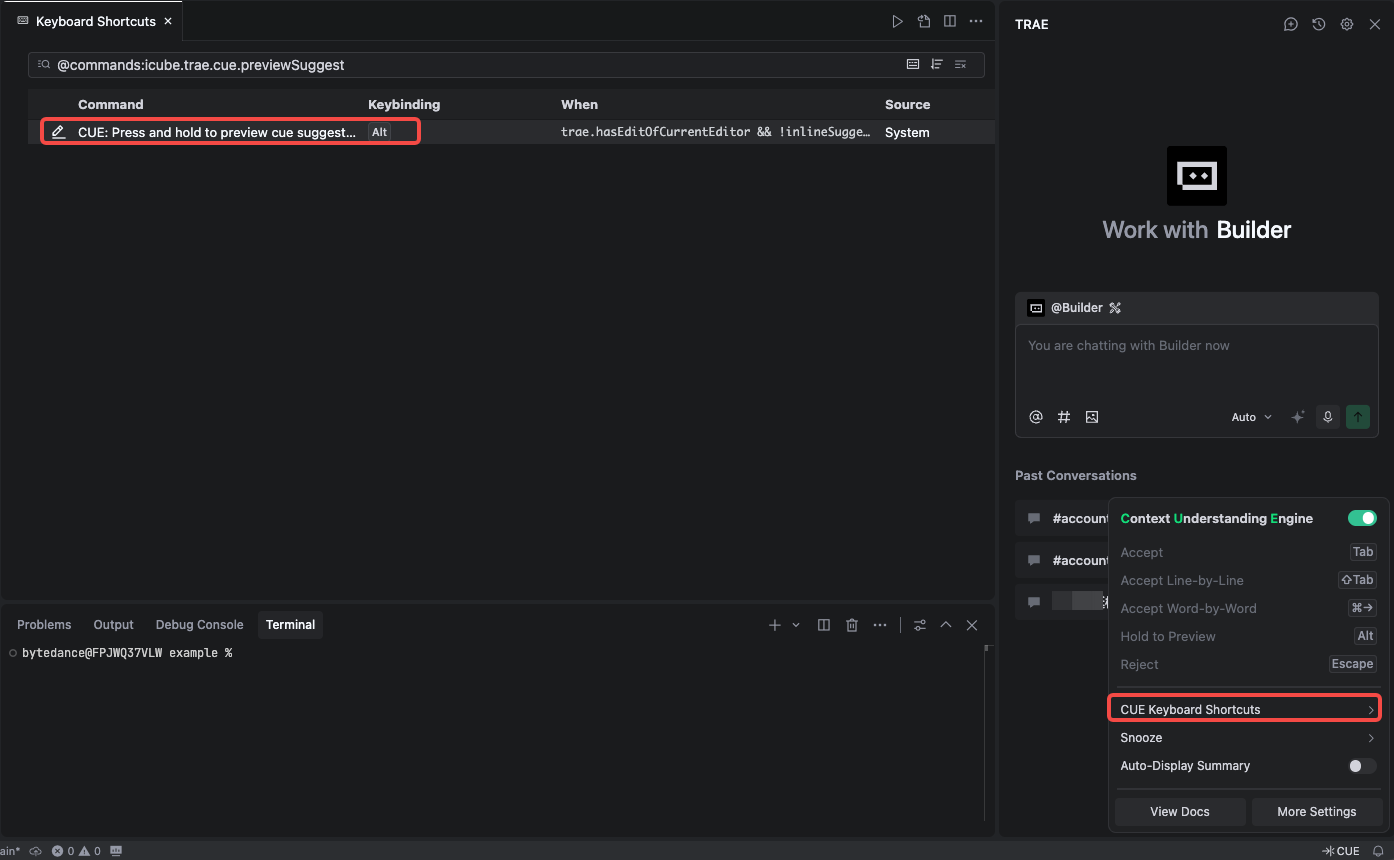1394x860 pixels.
Task: Open TRAE settings with the gear icon
Action: click(x=1346, y=23)
